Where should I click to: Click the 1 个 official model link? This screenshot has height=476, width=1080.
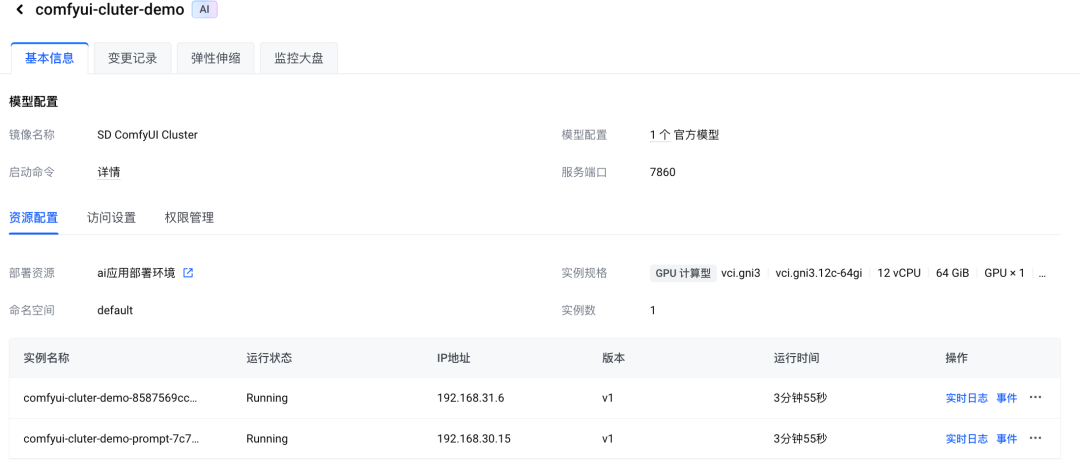coord(660,135)
